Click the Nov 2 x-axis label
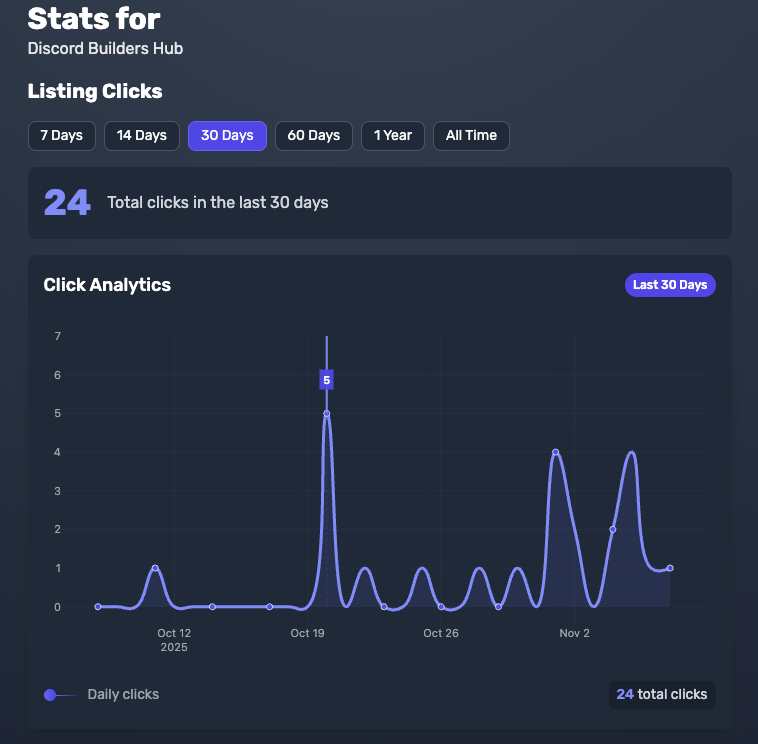Screen dimensions: 758x744 (x=574, y=634)
